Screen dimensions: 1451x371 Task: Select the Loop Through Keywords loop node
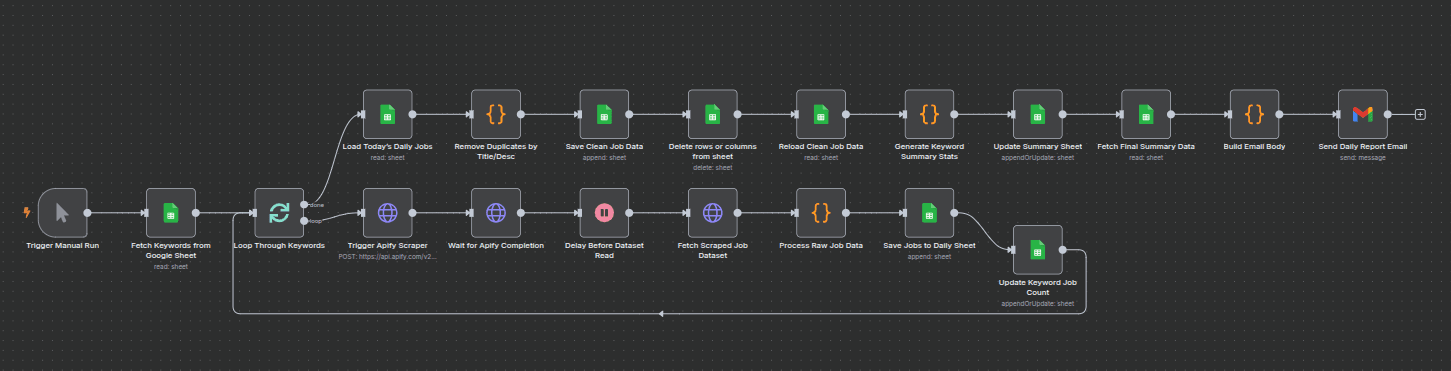pos(279,212)
